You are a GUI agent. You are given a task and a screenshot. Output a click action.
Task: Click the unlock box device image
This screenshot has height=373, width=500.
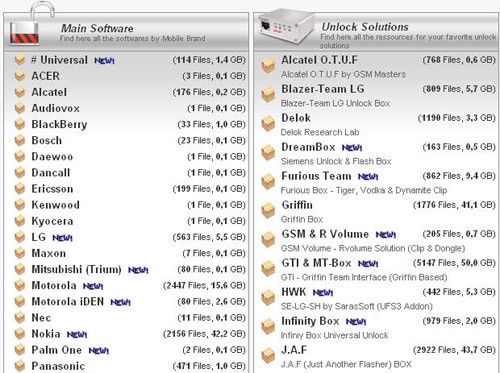tap(287, 27)
